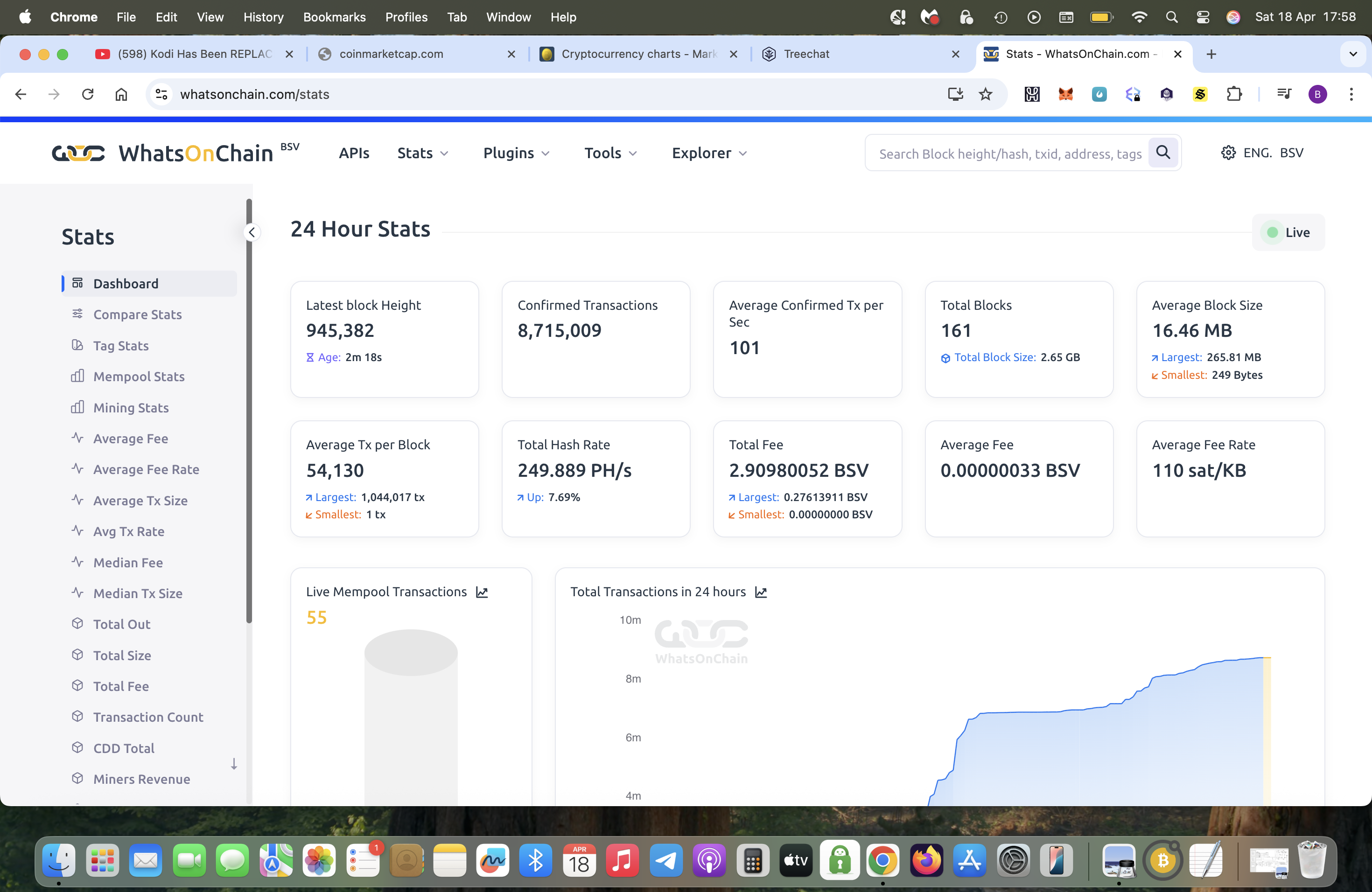
Task: Click the back navigation arrow
Action: click(x=21, y=94)
